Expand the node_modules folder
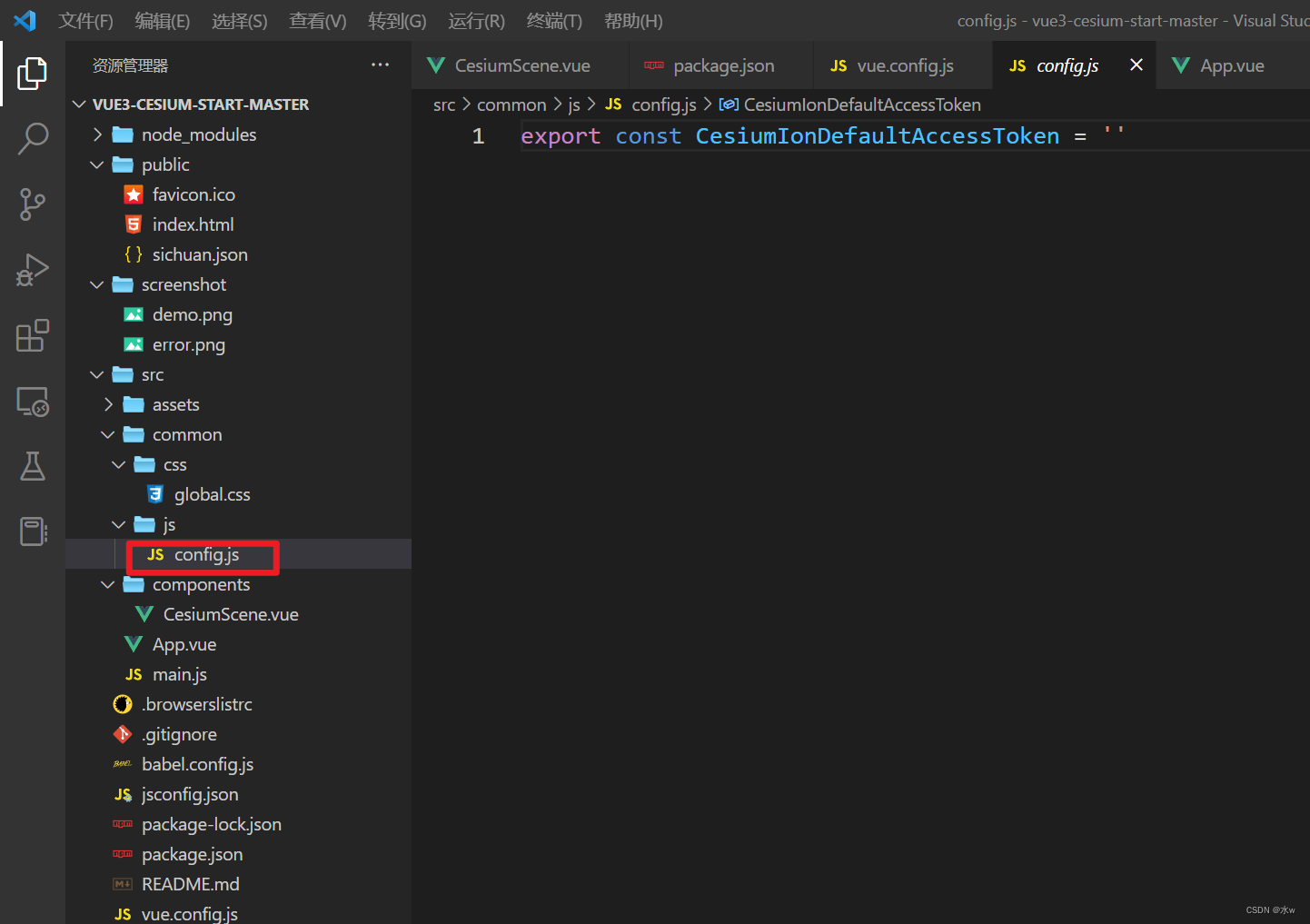This screenshot has height=924, width=1310. click(97, 134)
